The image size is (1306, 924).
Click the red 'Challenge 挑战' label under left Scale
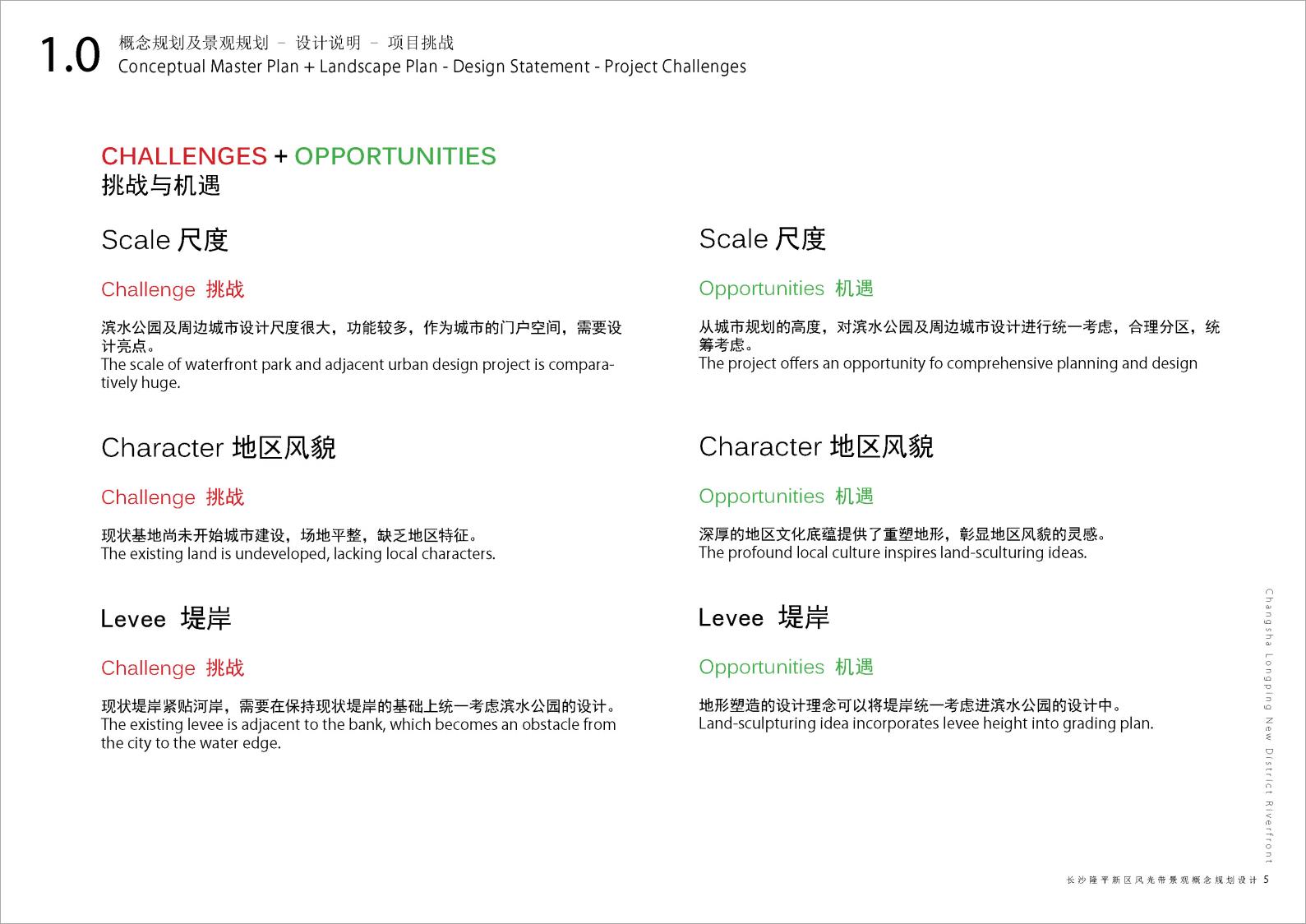[x=173, y=289]
